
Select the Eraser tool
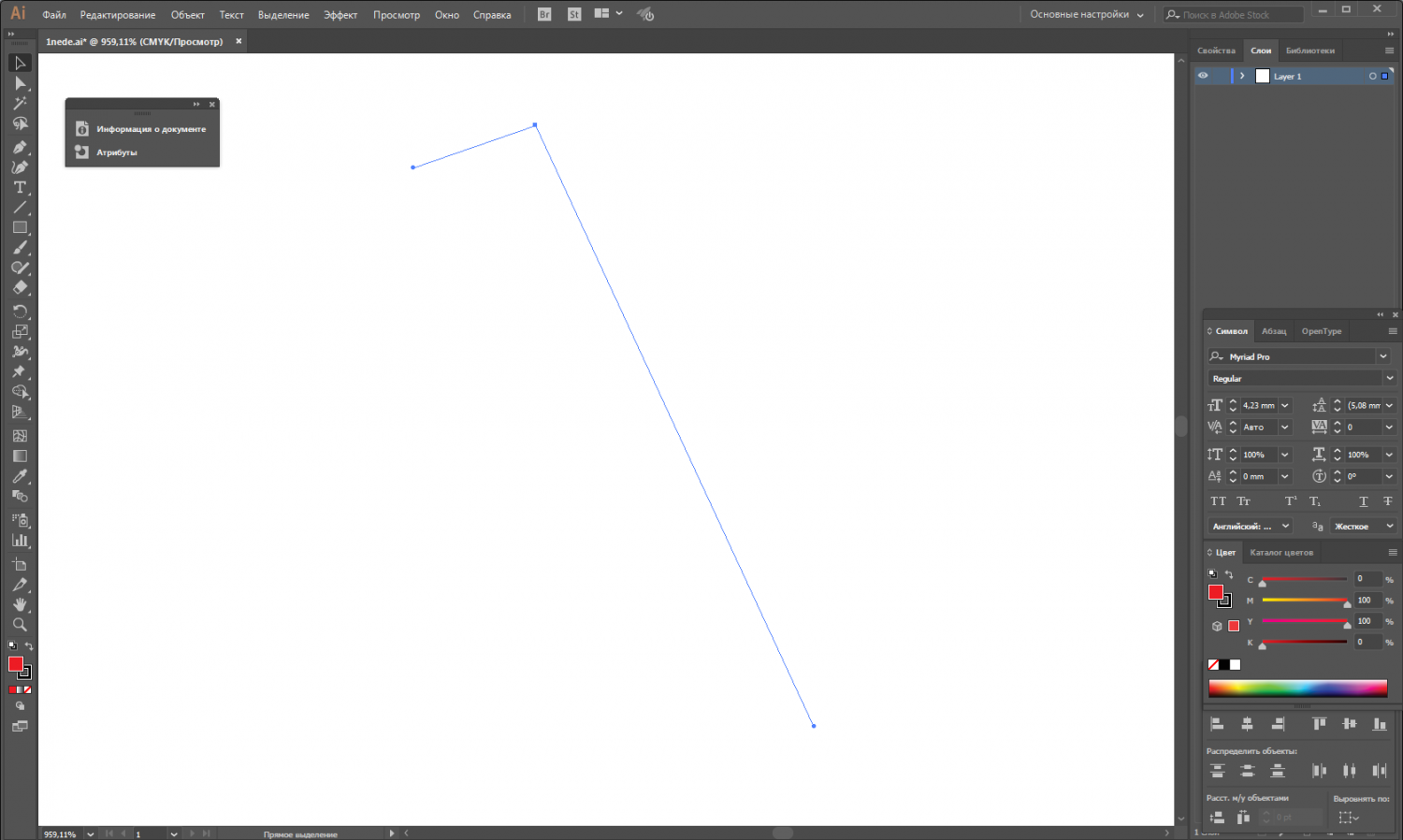(20, 288)
